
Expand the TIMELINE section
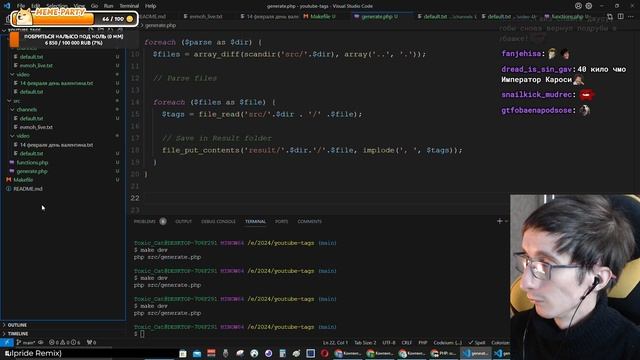pos(63,333)
